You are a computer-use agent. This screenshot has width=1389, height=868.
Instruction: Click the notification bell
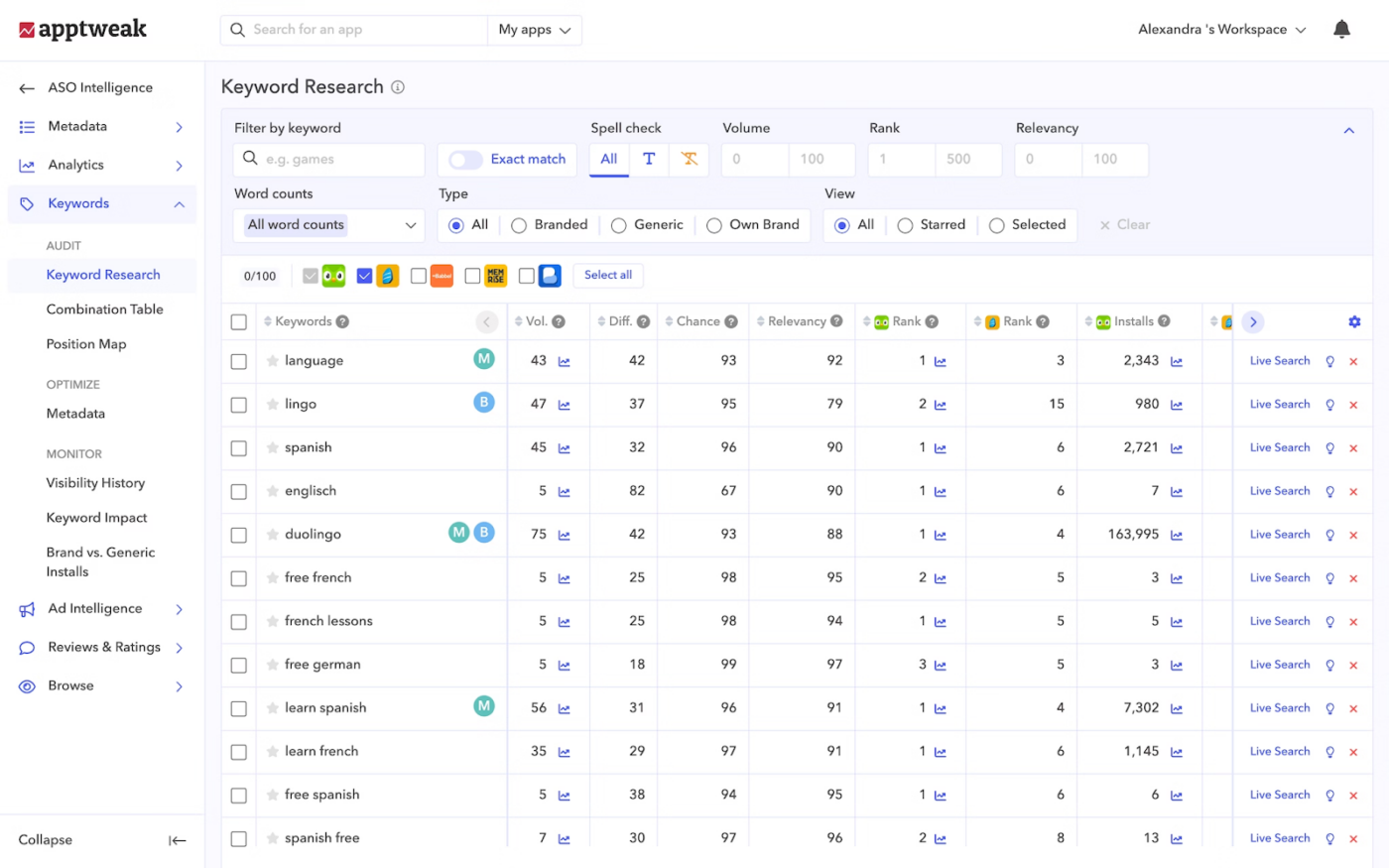pyautogui.click(x=1341, y=29)
